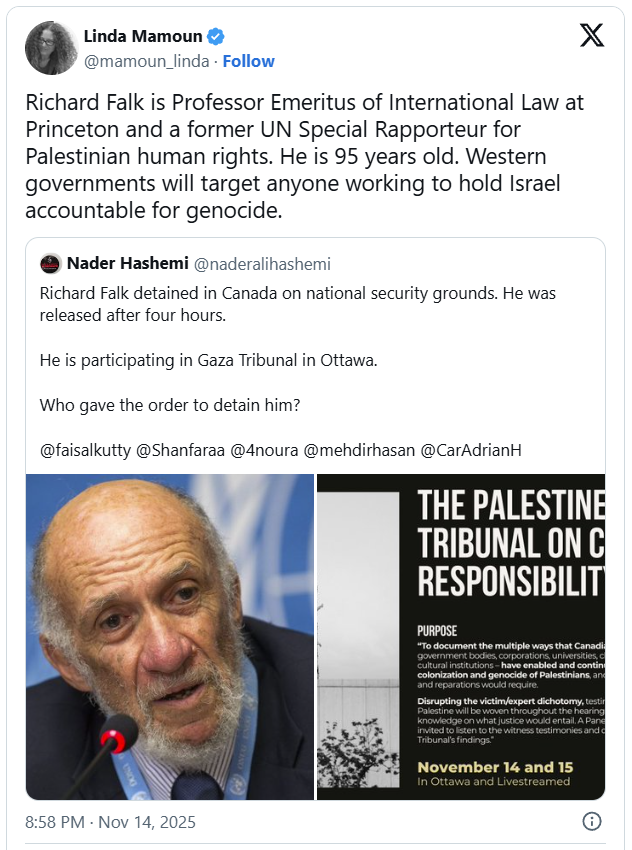
Task: Click the 8:58 PM Nov 14 timestamp
Action: [x=110, y=823]
